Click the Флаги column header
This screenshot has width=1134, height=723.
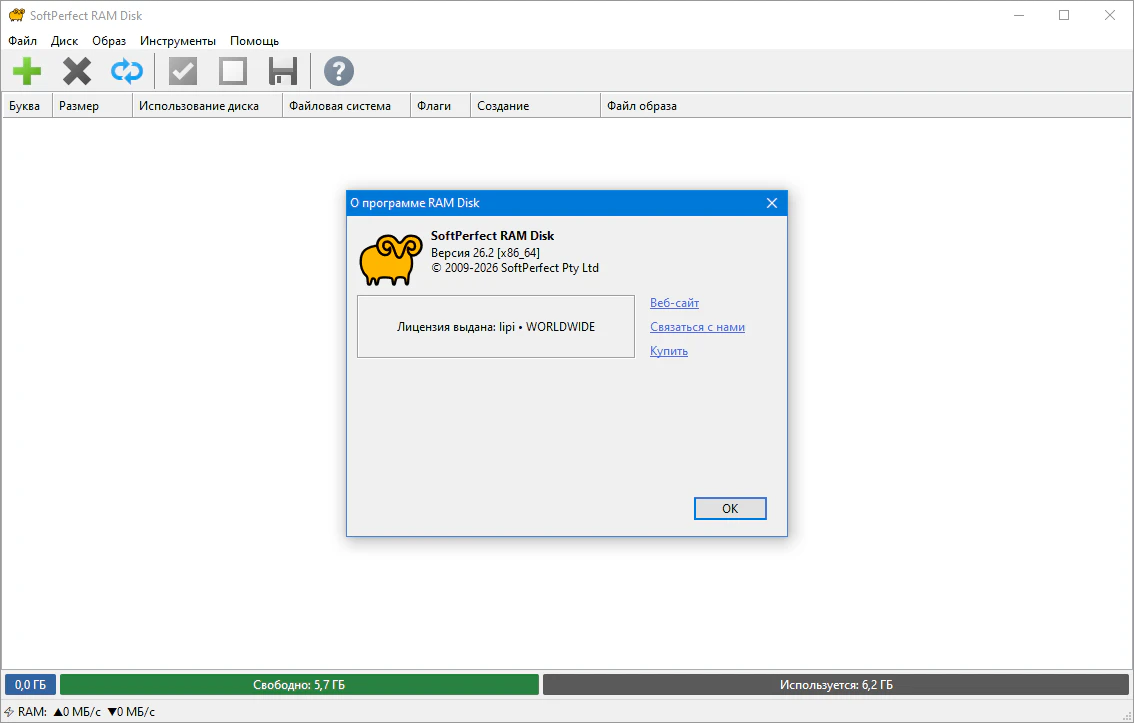(440, 106)
